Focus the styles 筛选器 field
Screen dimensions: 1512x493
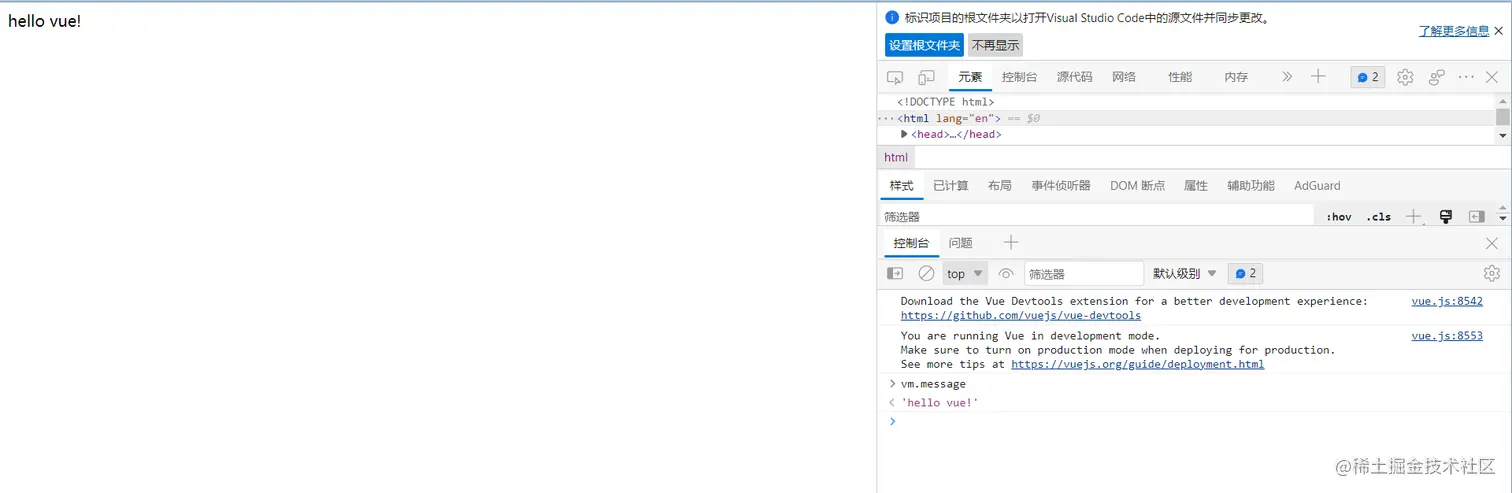coord(1096,216)
